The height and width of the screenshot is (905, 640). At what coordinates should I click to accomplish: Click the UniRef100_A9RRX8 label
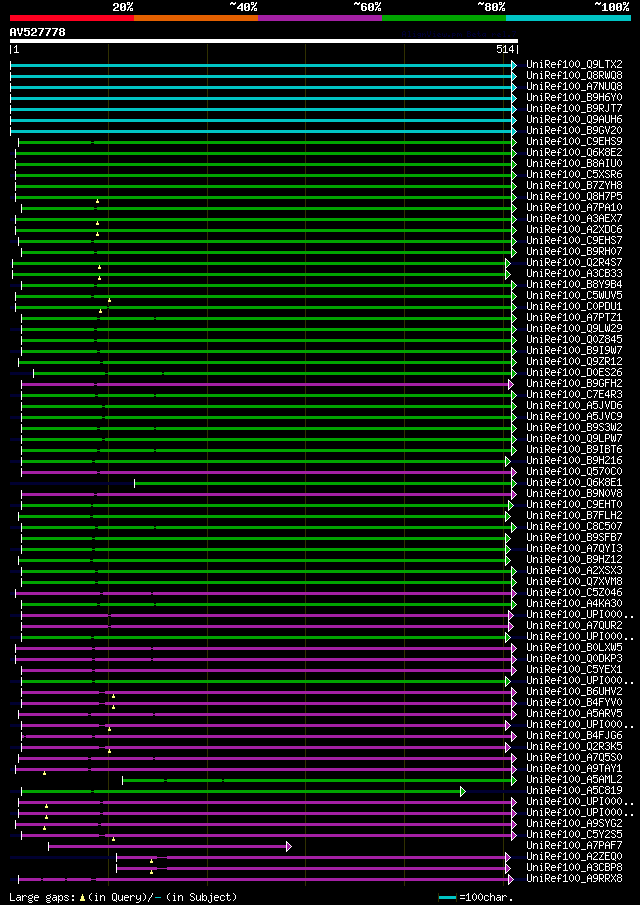[574, 879]
